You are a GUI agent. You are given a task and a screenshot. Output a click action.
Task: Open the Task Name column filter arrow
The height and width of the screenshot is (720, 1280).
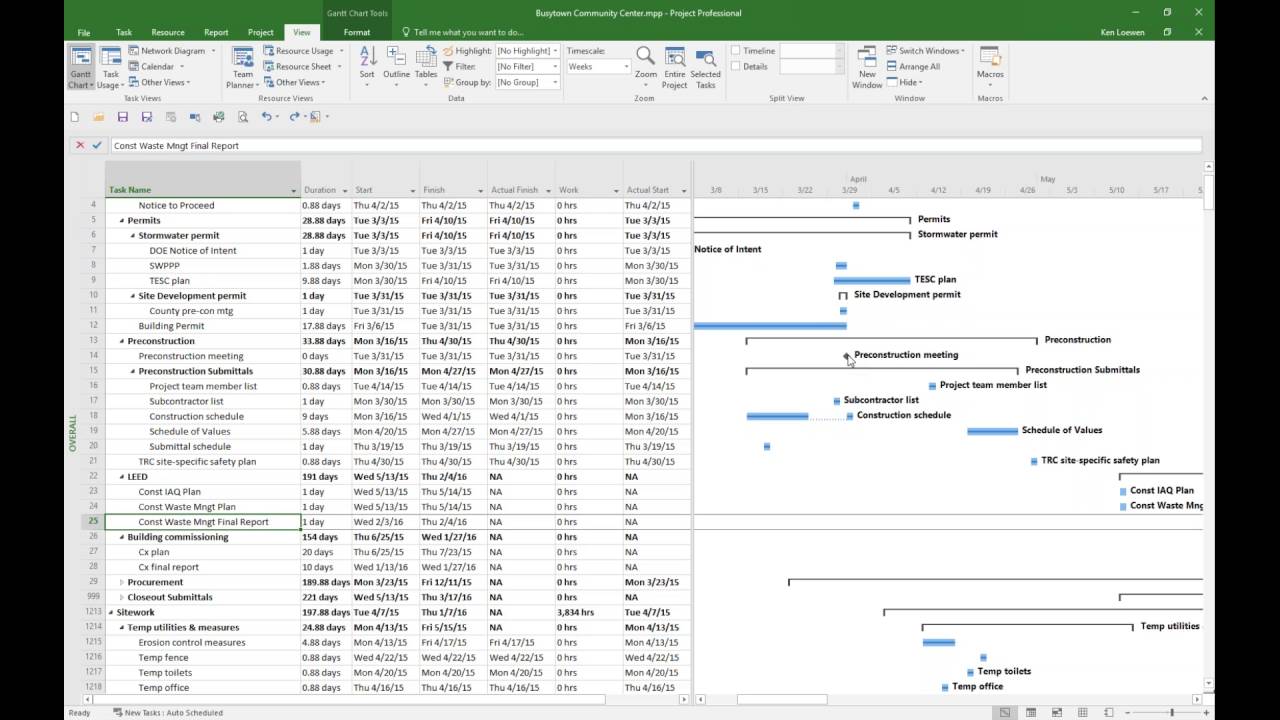pos(294,190)
